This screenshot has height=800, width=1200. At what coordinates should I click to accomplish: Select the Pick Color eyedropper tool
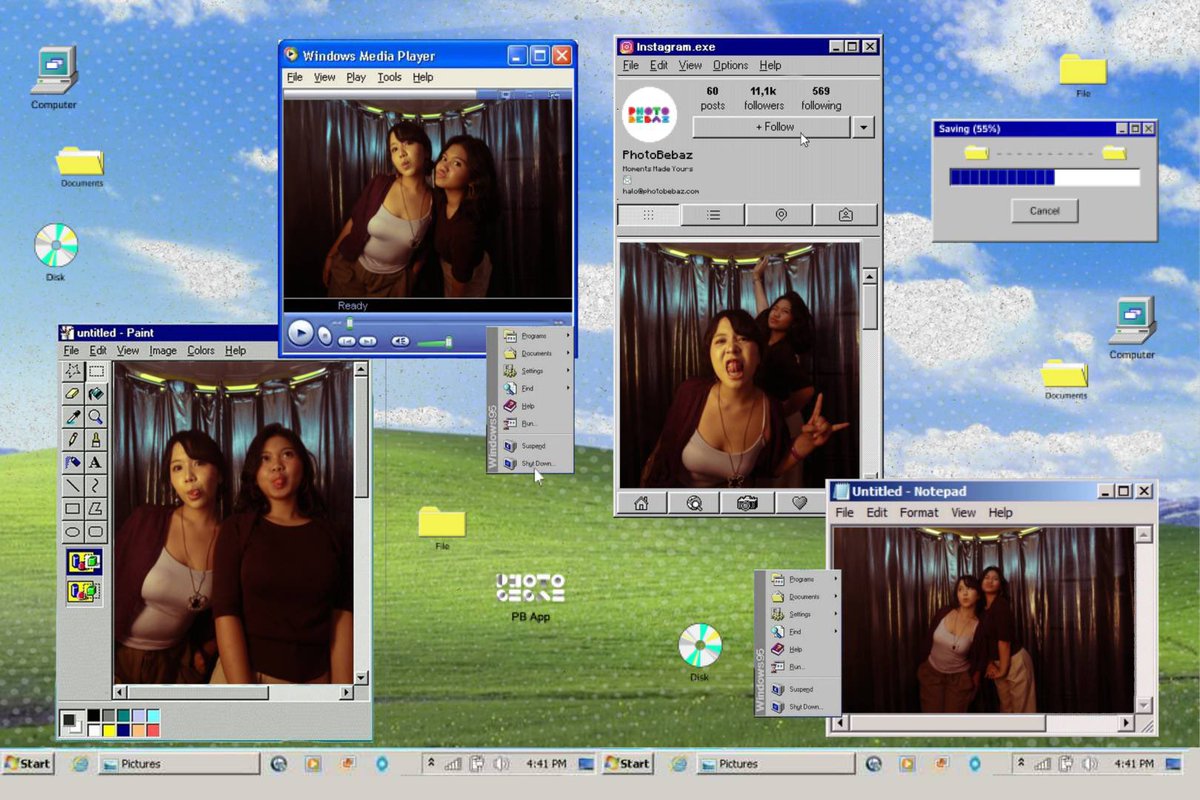click(x=73, y=417)
